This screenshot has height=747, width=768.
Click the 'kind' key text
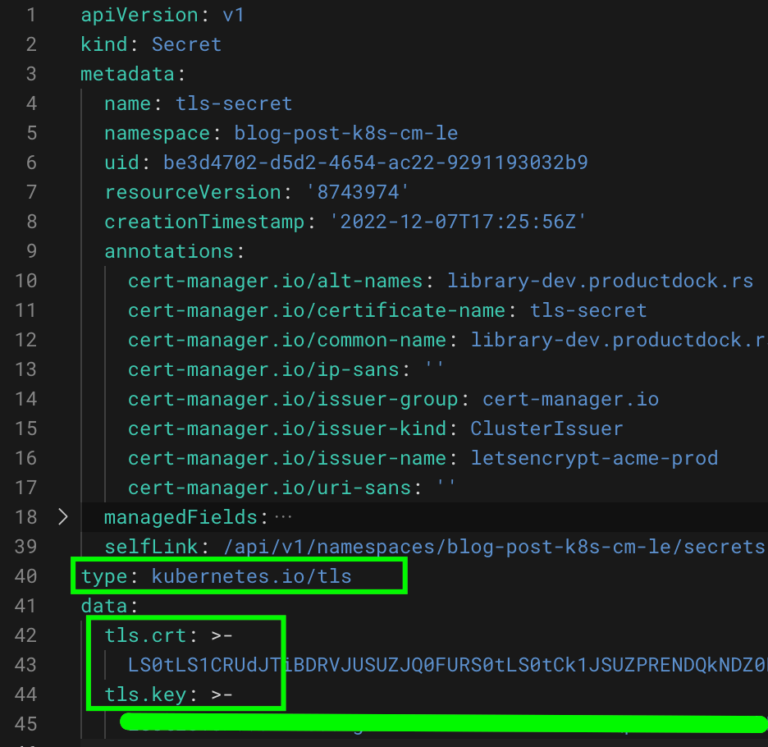(104, 45)
